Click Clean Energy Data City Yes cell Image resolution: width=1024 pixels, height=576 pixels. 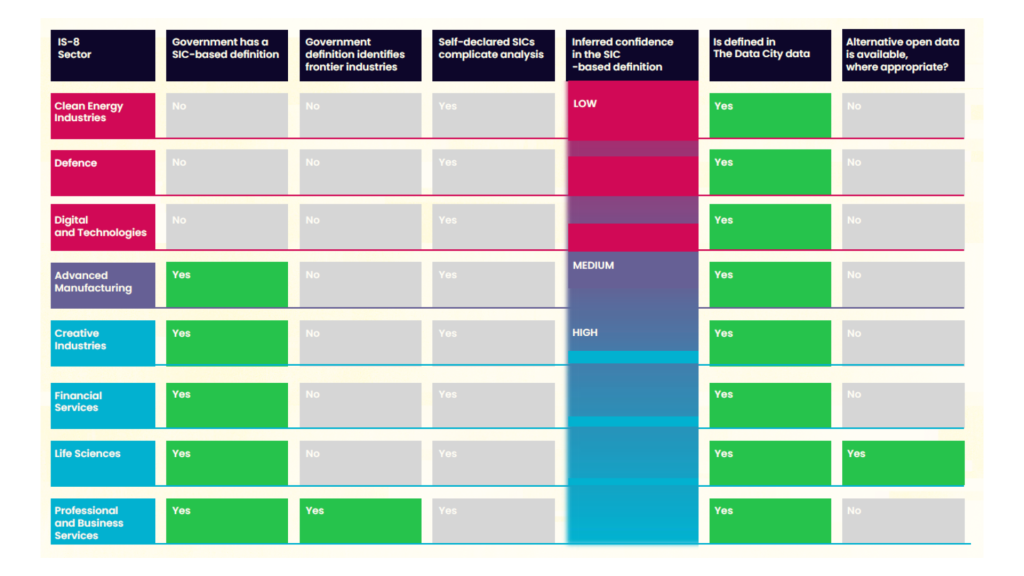(770, 116)
